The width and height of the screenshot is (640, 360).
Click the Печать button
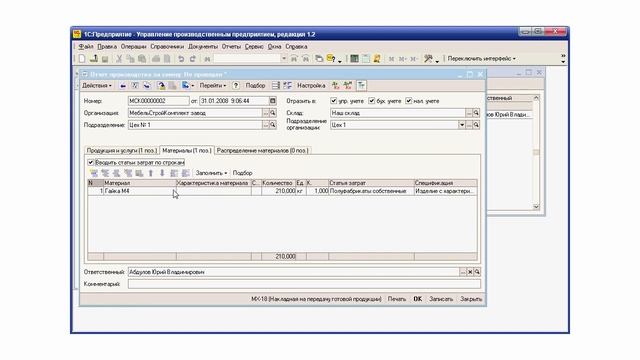point(397,299)
